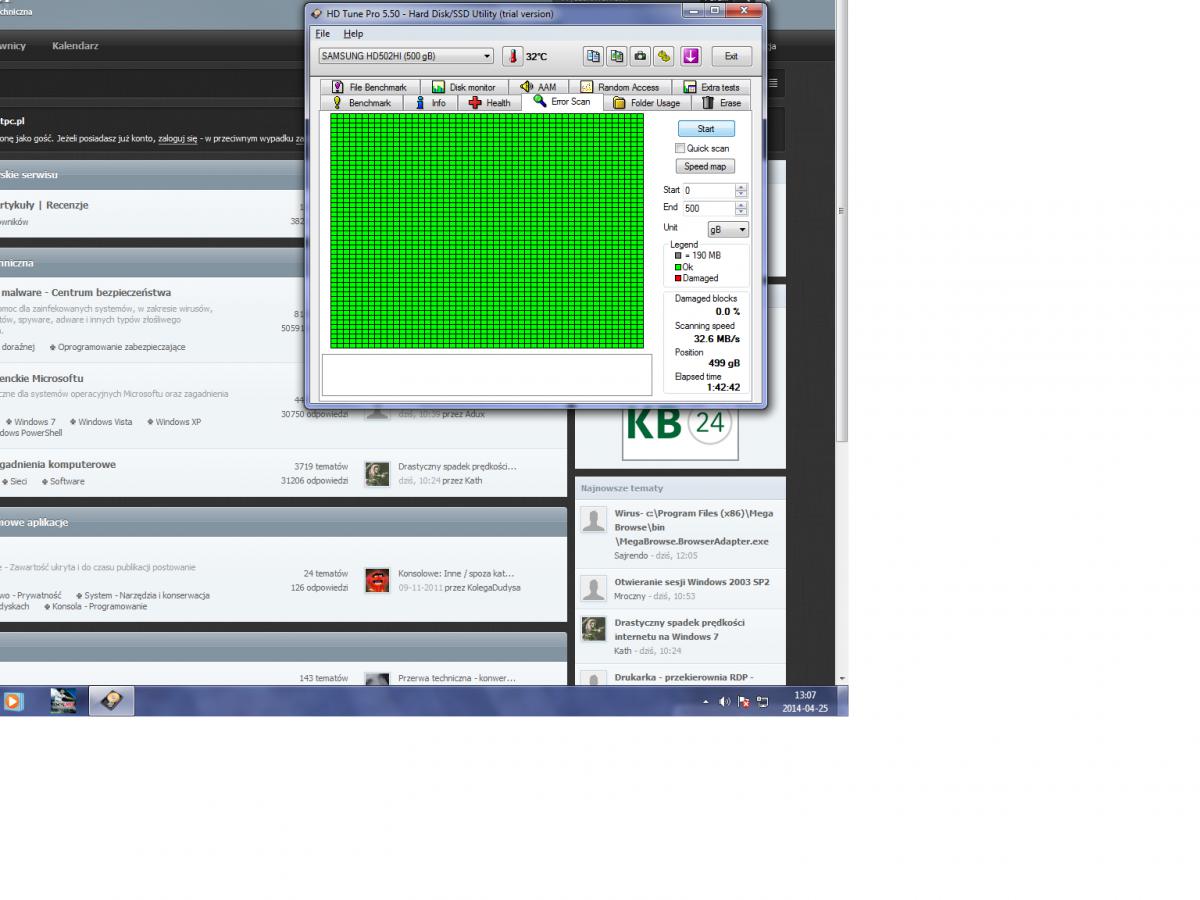Click the Exit button in HD Tune
This screenshot has width=1200, height=900.
[x=731, y=56]
